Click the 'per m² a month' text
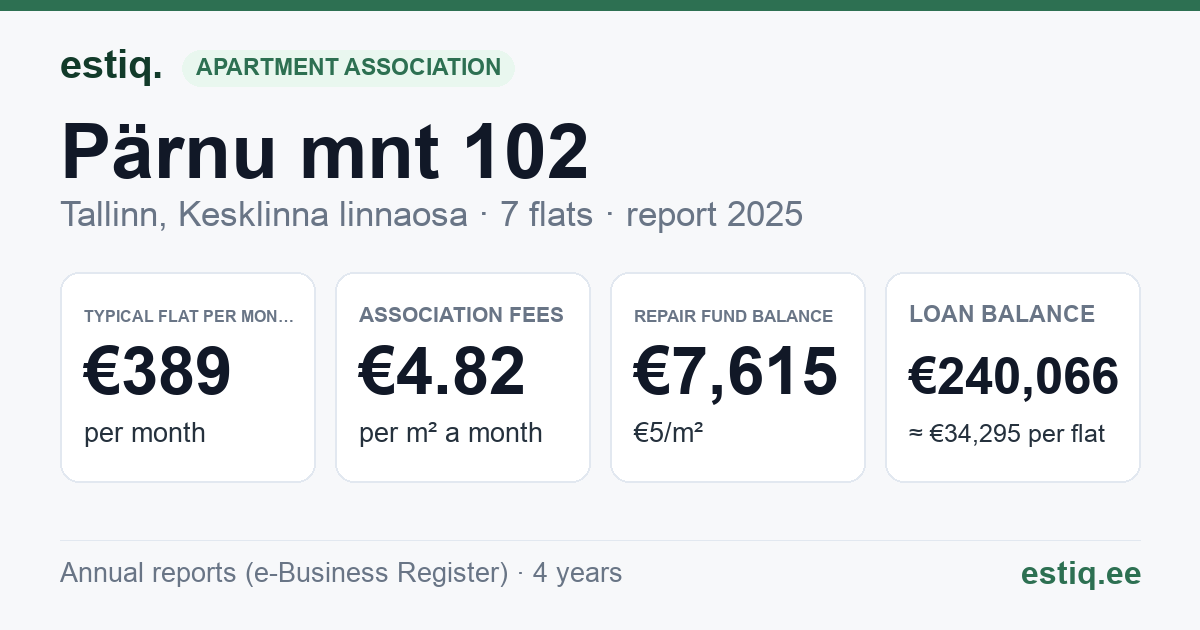Image resolution: width=1200 pixels, height=630 pixels. tap(451, 433)
